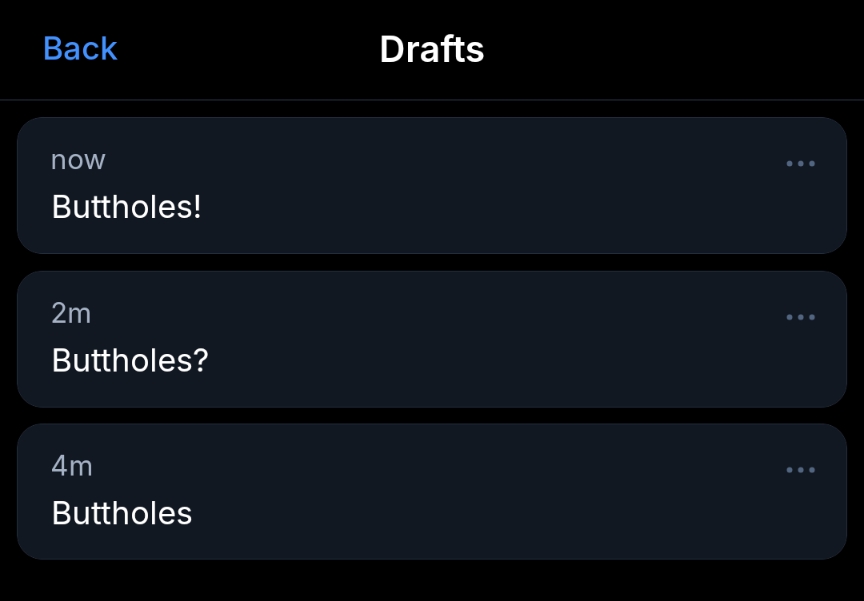Open more options for the Buttholes! draft
The image size is (864, 601).
tap(800, 163)
